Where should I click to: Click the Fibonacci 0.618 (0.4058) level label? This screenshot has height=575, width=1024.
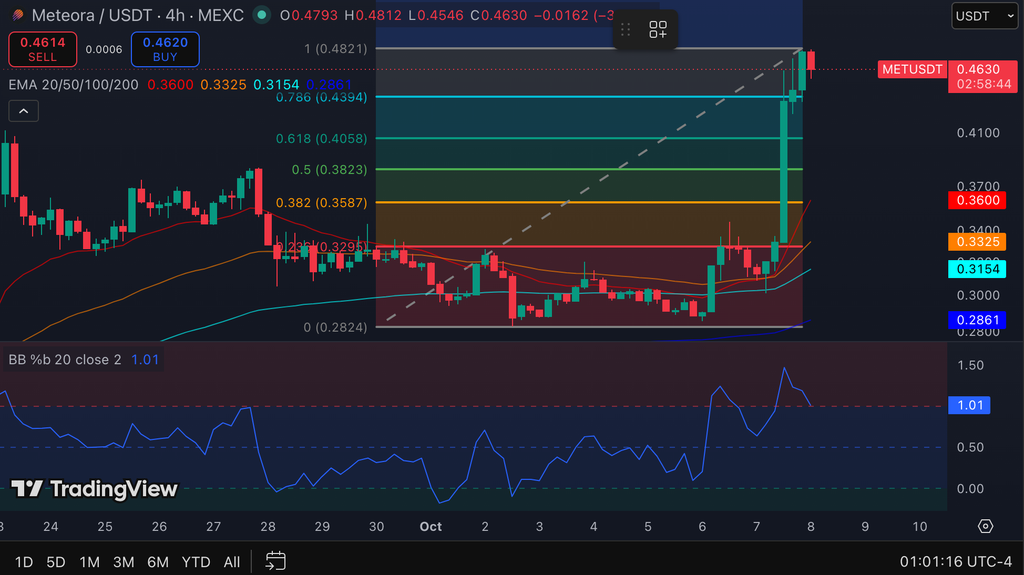pos(321,139)
